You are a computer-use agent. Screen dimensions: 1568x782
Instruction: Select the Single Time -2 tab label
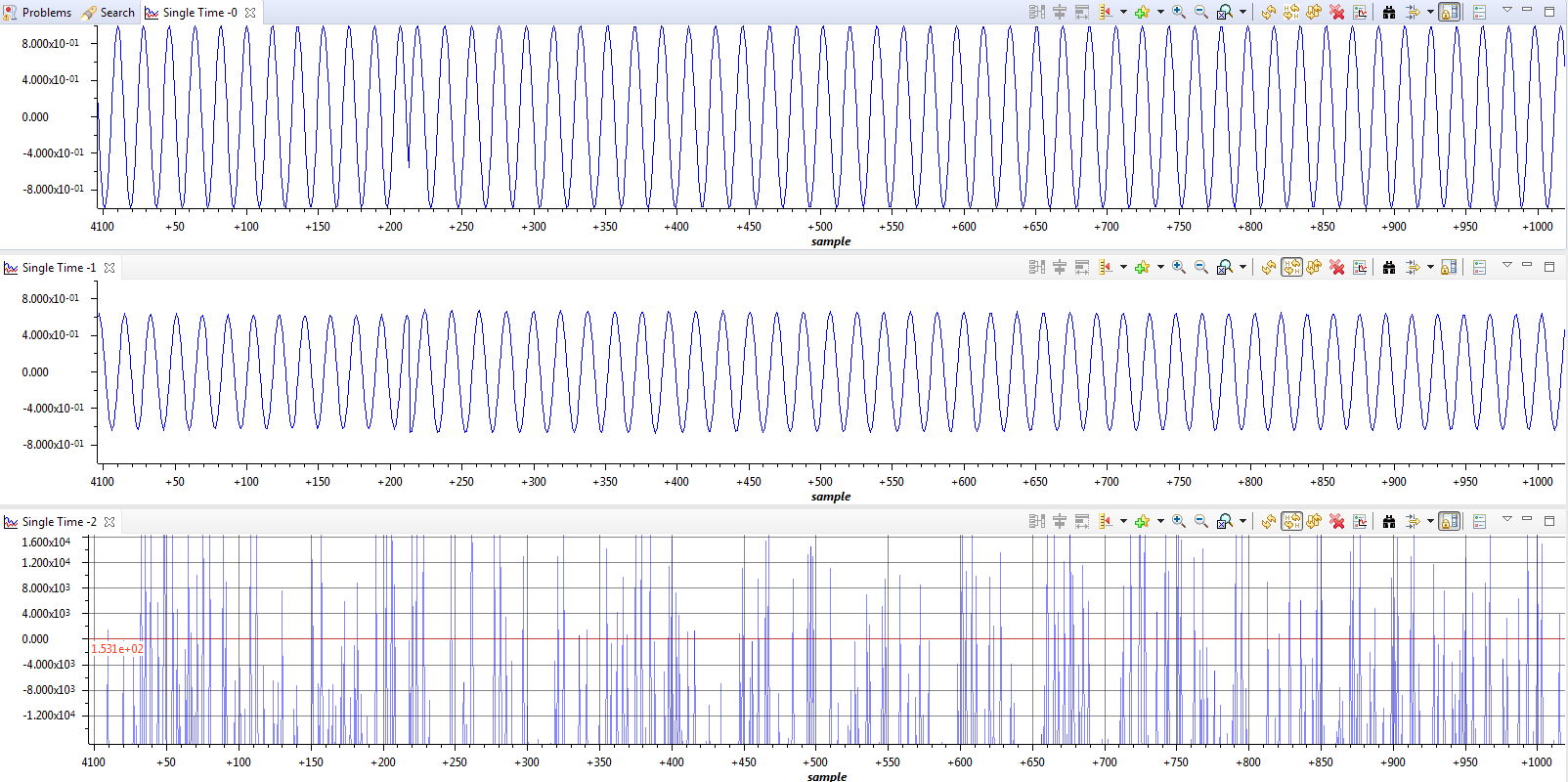59,522
